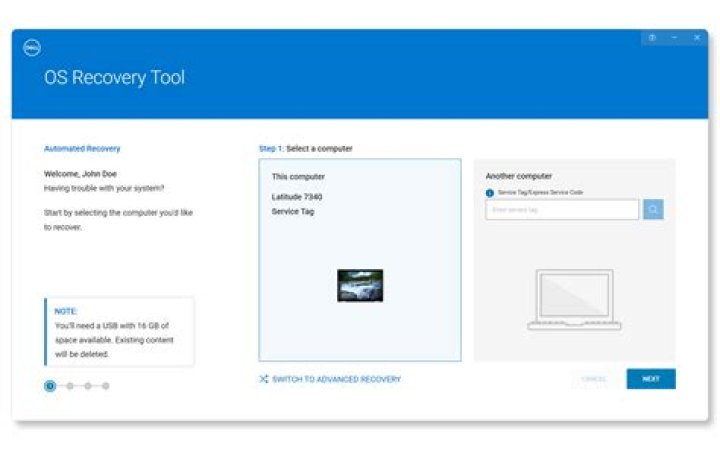
Task: Close the OS Recovery Tool window
Action: point(697,38)
